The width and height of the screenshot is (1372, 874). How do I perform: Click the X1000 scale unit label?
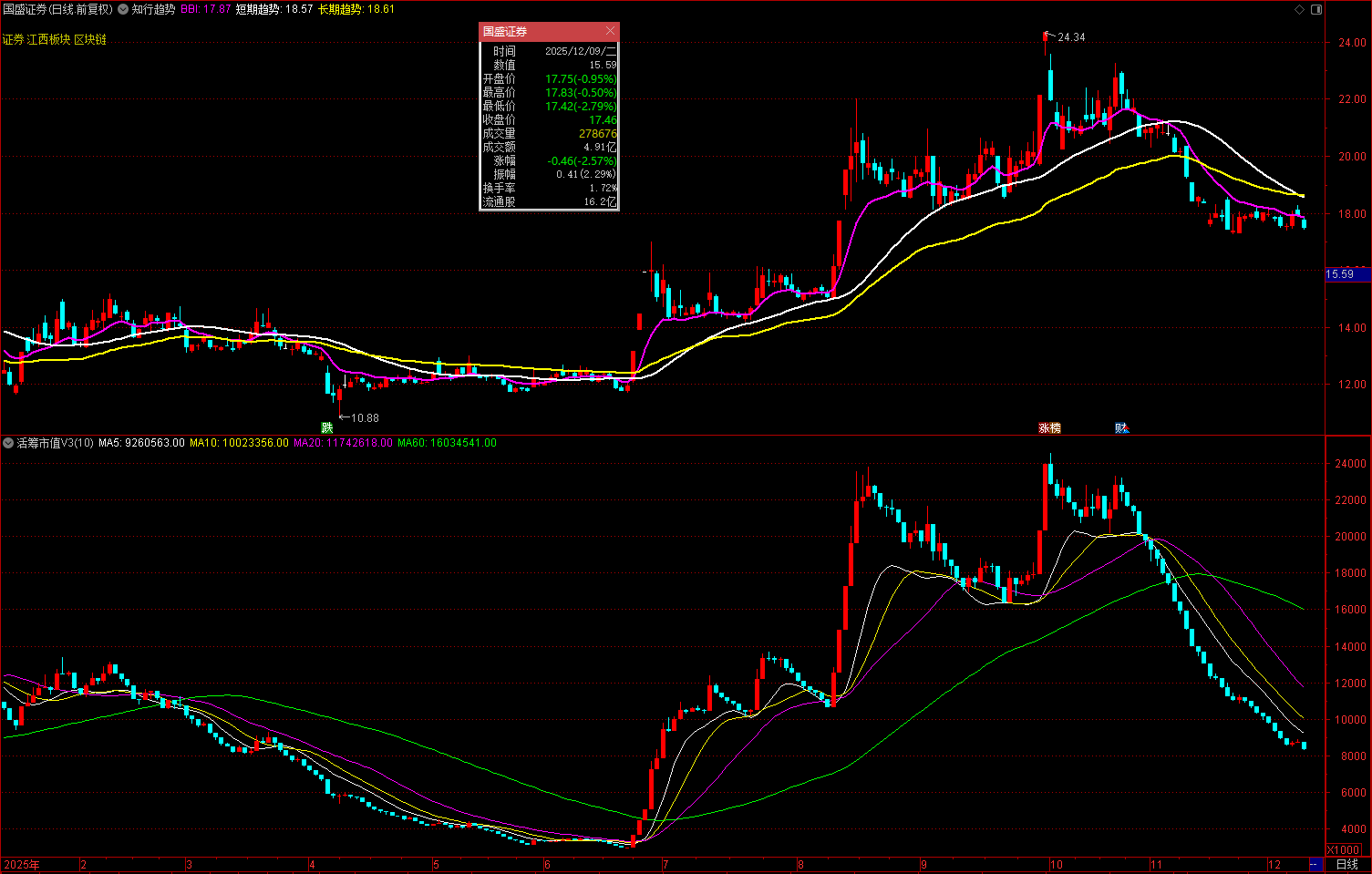point(1344,849)
